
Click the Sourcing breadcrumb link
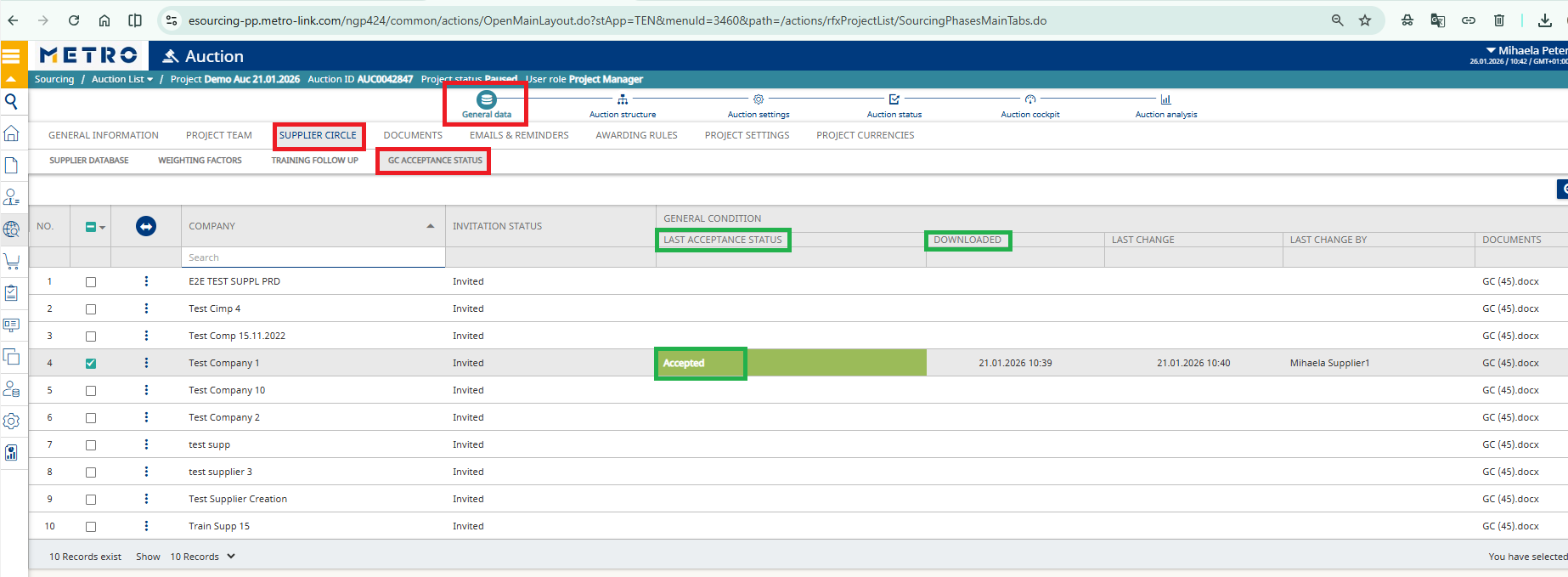pos(54,79)
